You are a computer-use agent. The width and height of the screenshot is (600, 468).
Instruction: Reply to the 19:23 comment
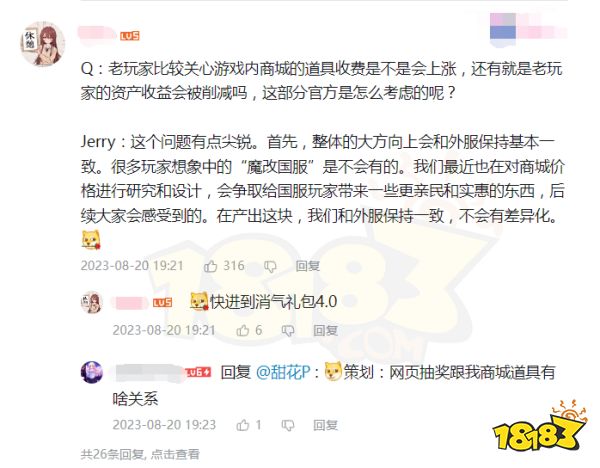325,425
